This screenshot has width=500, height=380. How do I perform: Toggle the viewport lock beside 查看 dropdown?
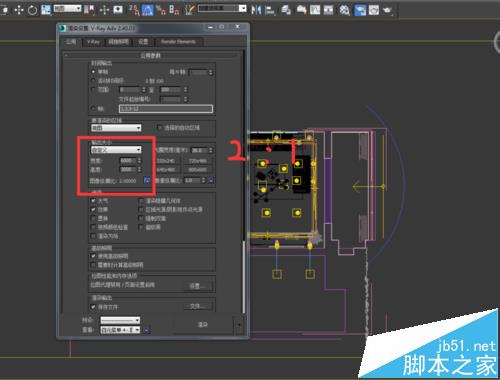[147, 330]
